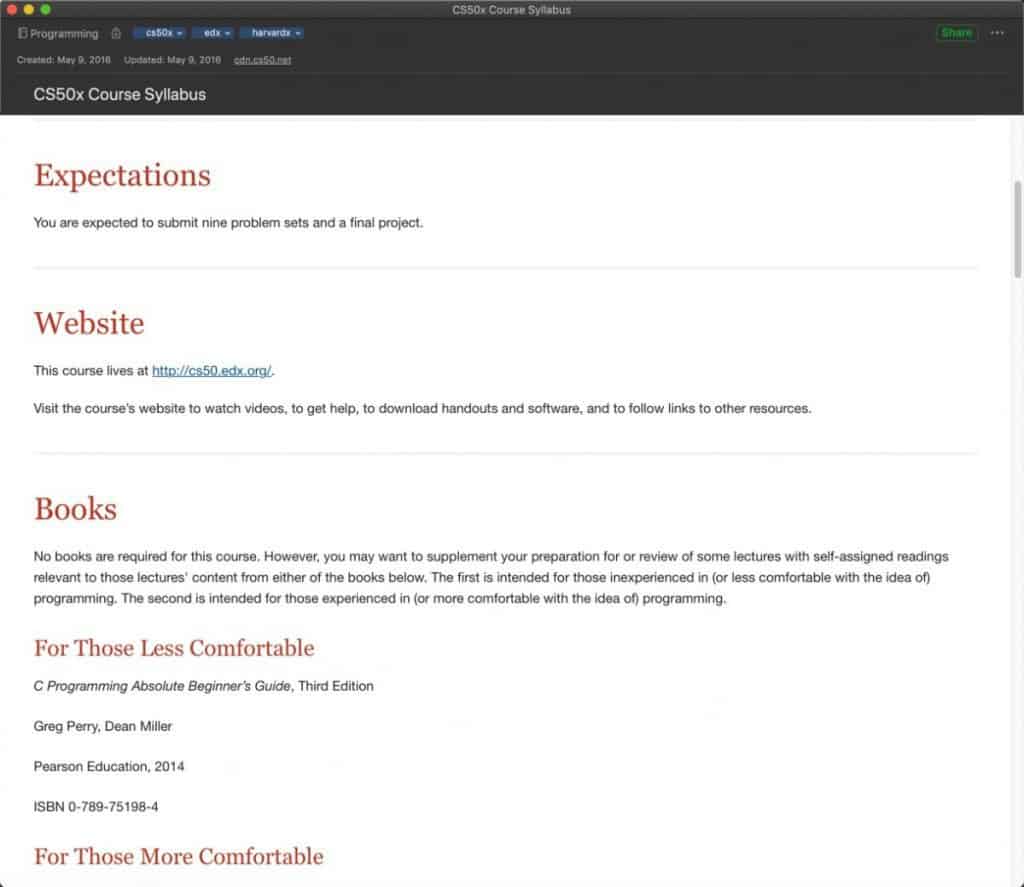This screenshot has width=1024, height=887.
Task: Minimize the window with the yellow button
Action: click(x=29, y=9)
